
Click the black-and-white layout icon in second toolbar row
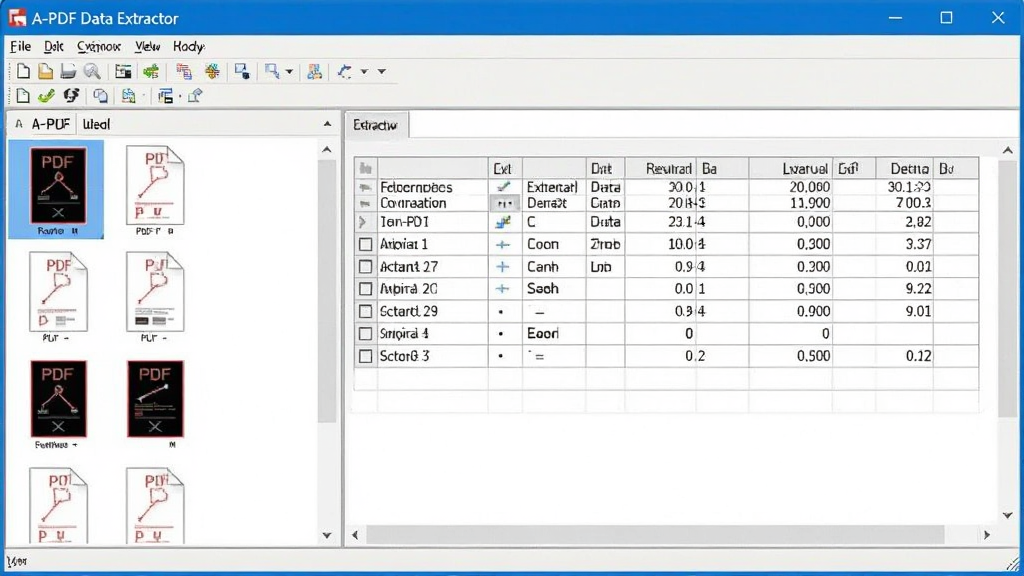pyautogui.click(x=165, y=96)
